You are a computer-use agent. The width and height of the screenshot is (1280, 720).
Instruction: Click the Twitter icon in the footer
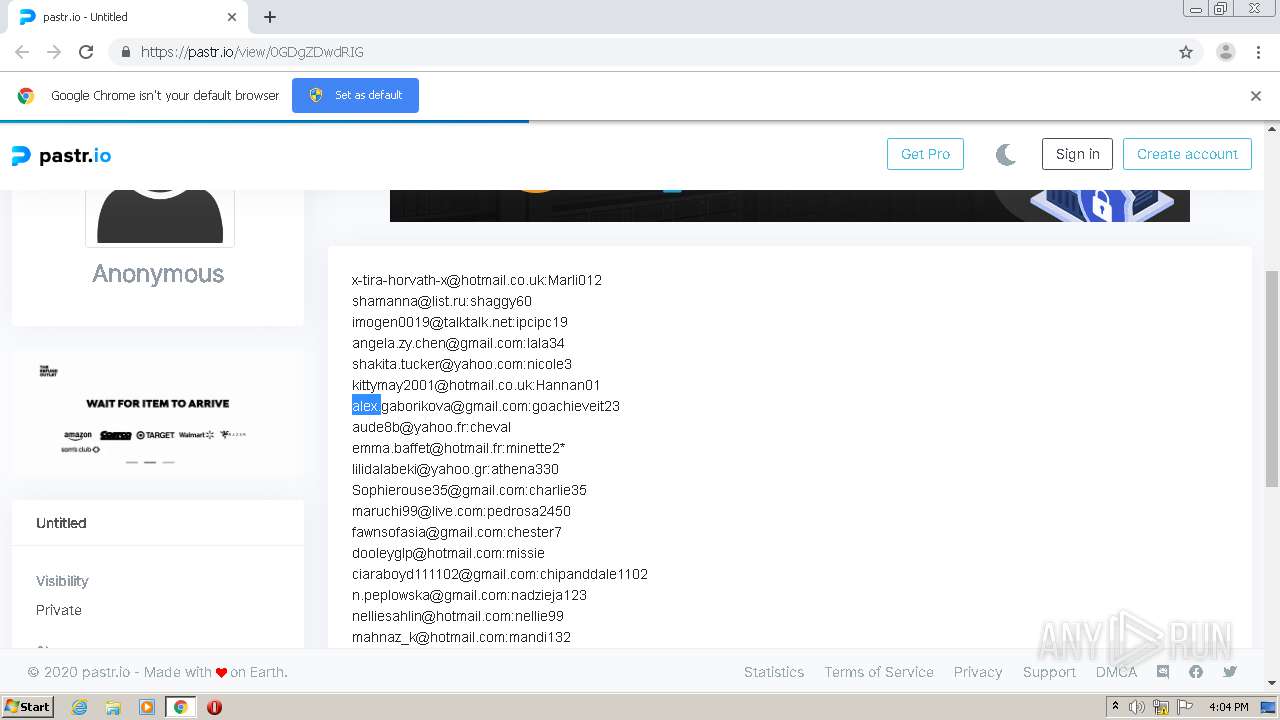coord(1230,672)
